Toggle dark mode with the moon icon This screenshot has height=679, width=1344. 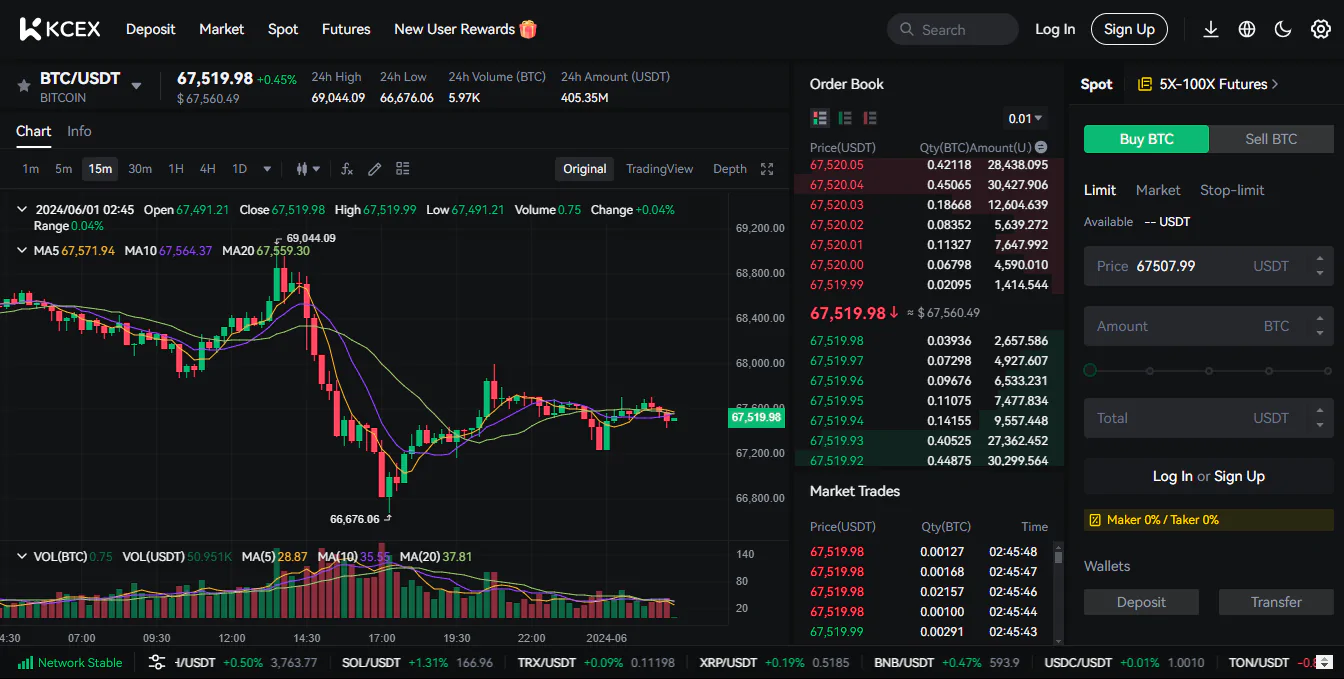1283,29
